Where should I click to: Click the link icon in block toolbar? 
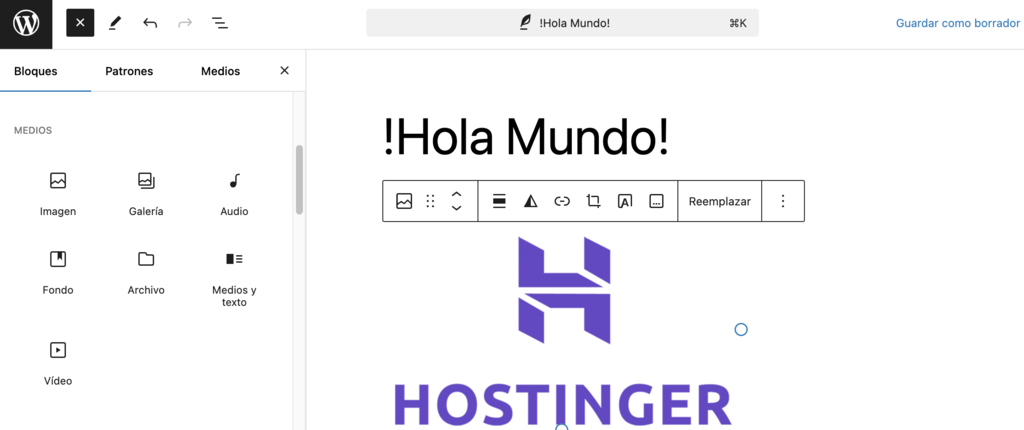(x=562, y=201)
